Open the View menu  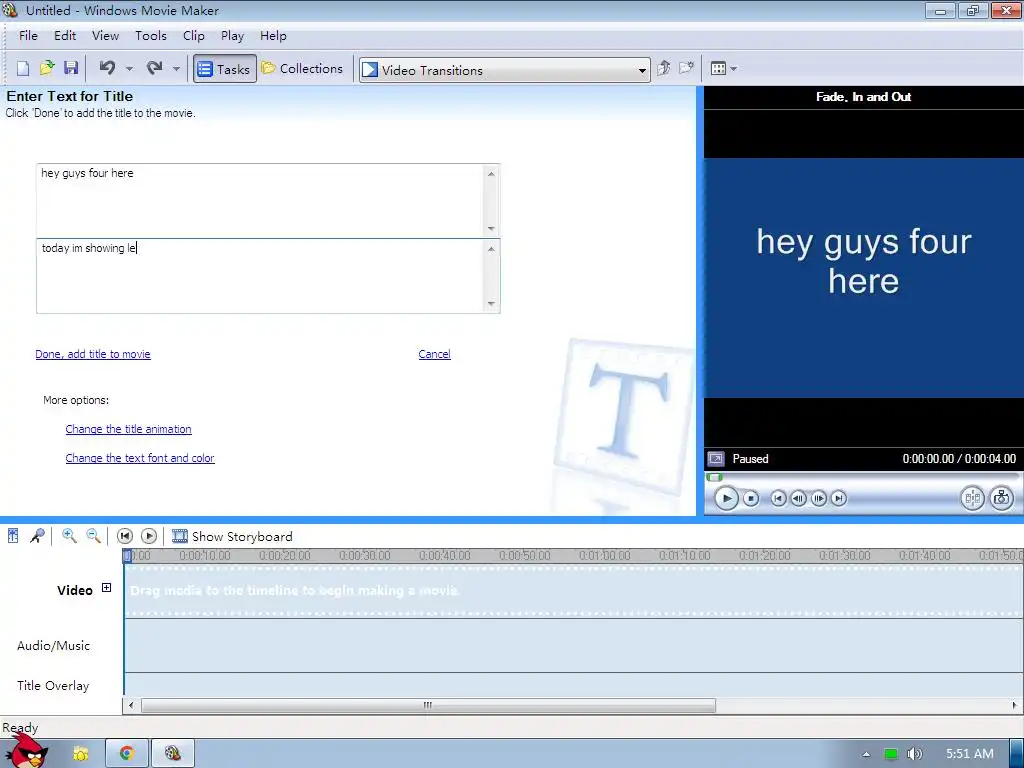pos(105,36)
